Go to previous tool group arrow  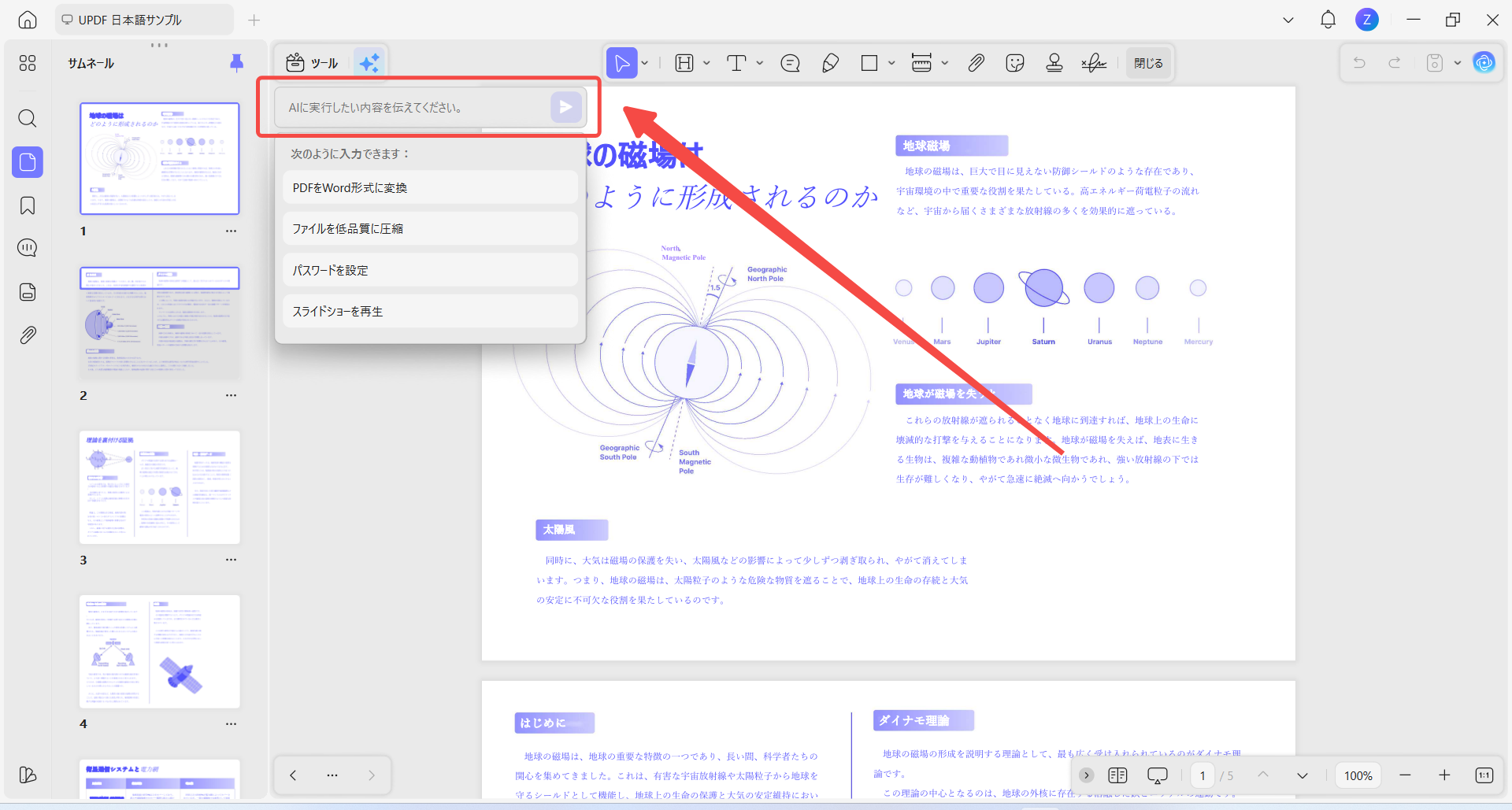click(293, 775)
